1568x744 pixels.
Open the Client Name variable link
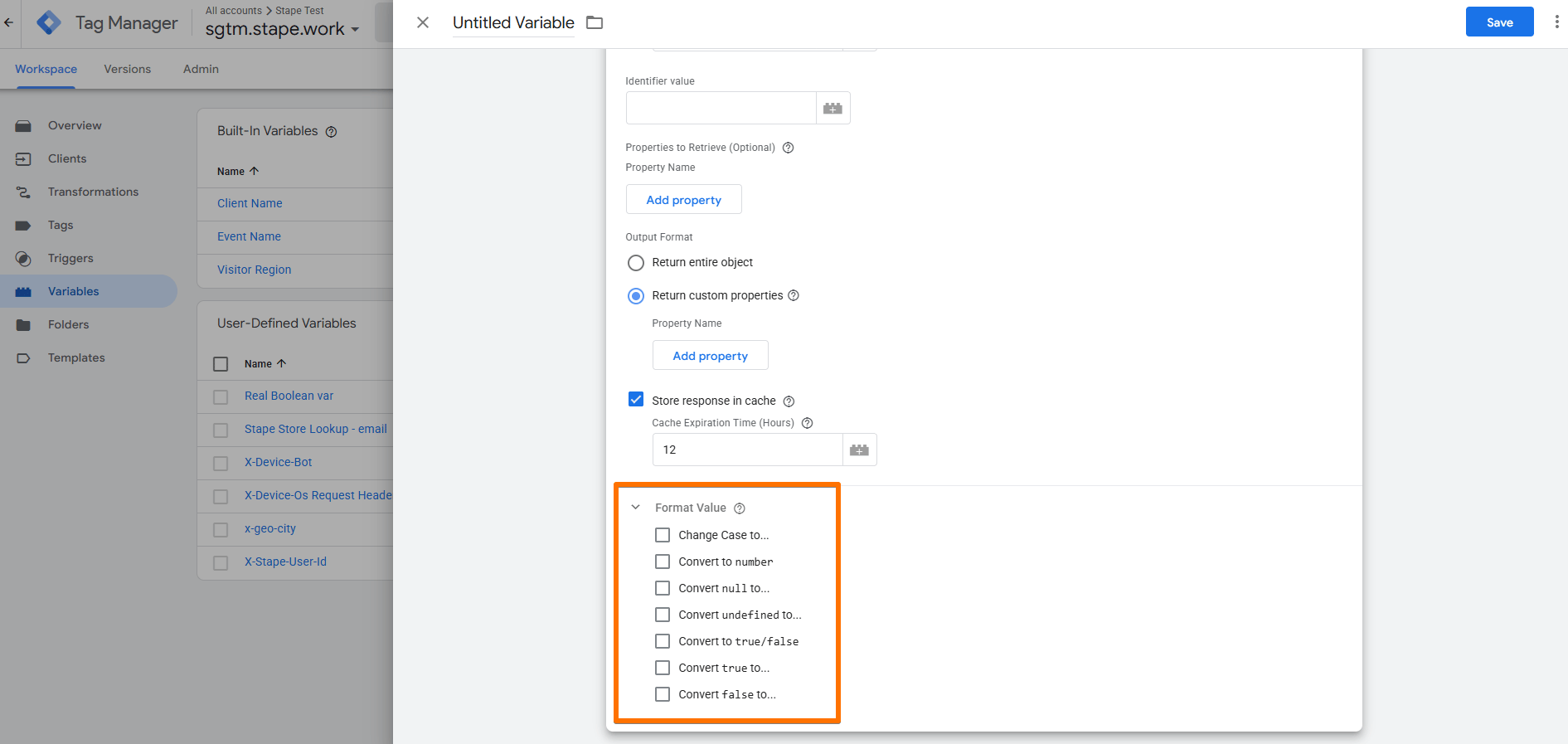point(250,203)
